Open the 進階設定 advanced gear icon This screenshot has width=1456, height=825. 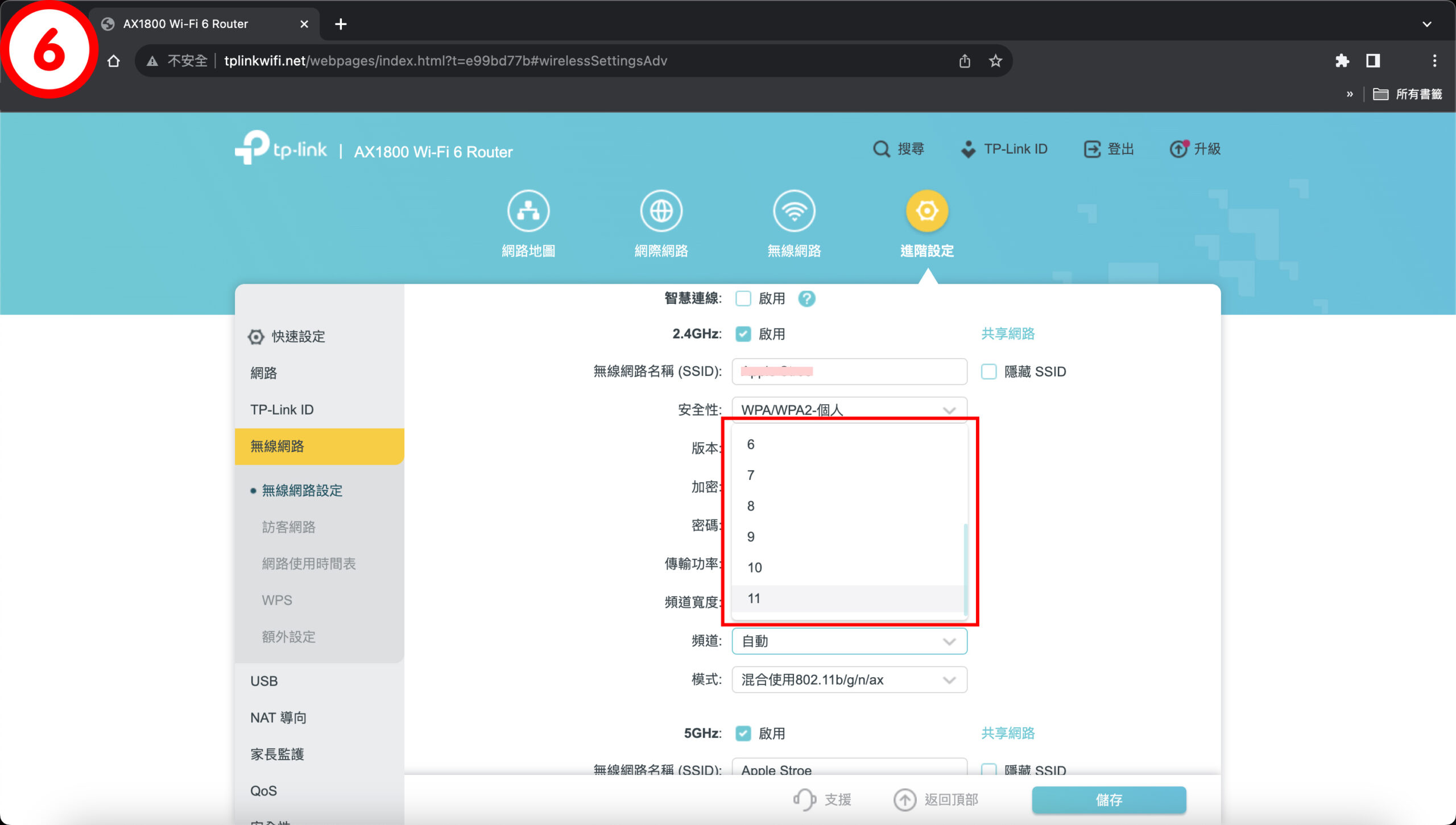point(927,211)
